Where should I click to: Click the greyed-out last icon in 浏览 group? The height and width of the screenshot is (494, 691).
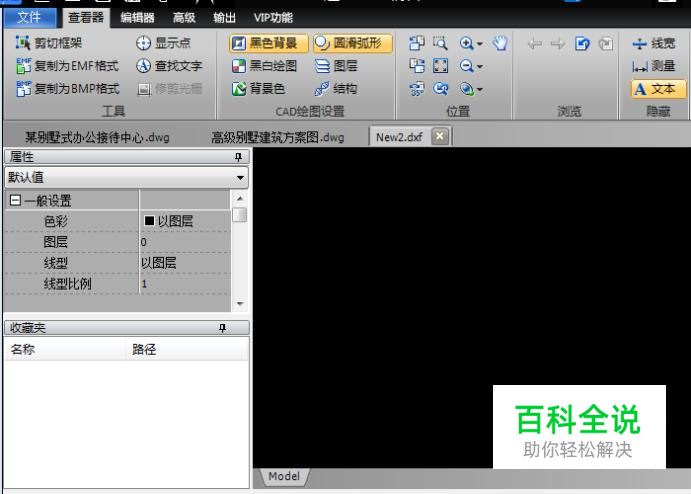tap(606, 43)
